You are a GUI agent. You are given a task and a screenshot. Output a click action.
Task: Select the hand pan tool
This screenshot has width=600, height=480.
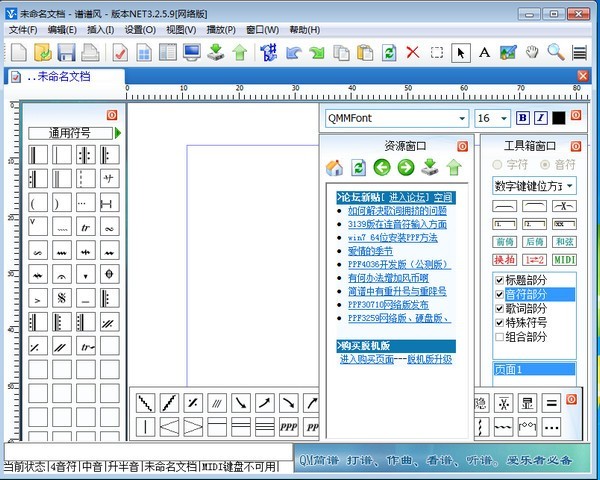point(532,52)
